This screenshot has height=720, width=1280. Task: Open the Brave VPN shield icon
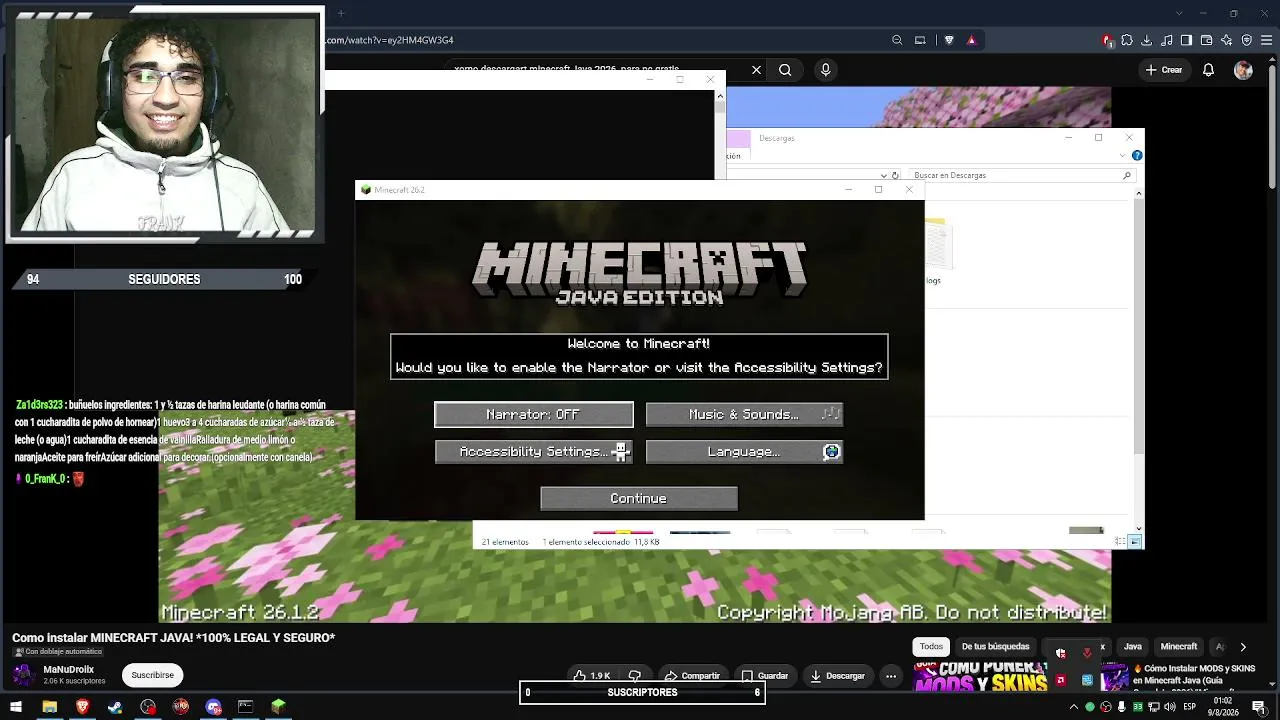1247,40
